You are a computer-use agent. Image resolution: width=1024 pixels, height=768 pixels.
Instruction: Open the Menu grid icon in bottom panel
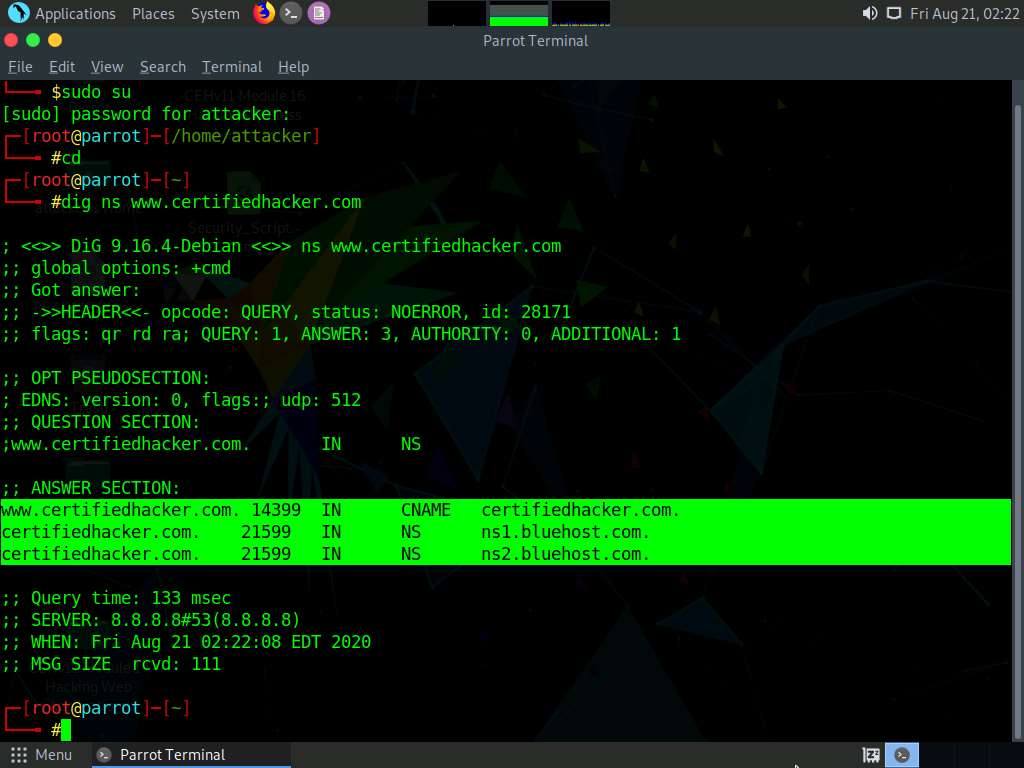pyautogui.click(x=19, y=755)
